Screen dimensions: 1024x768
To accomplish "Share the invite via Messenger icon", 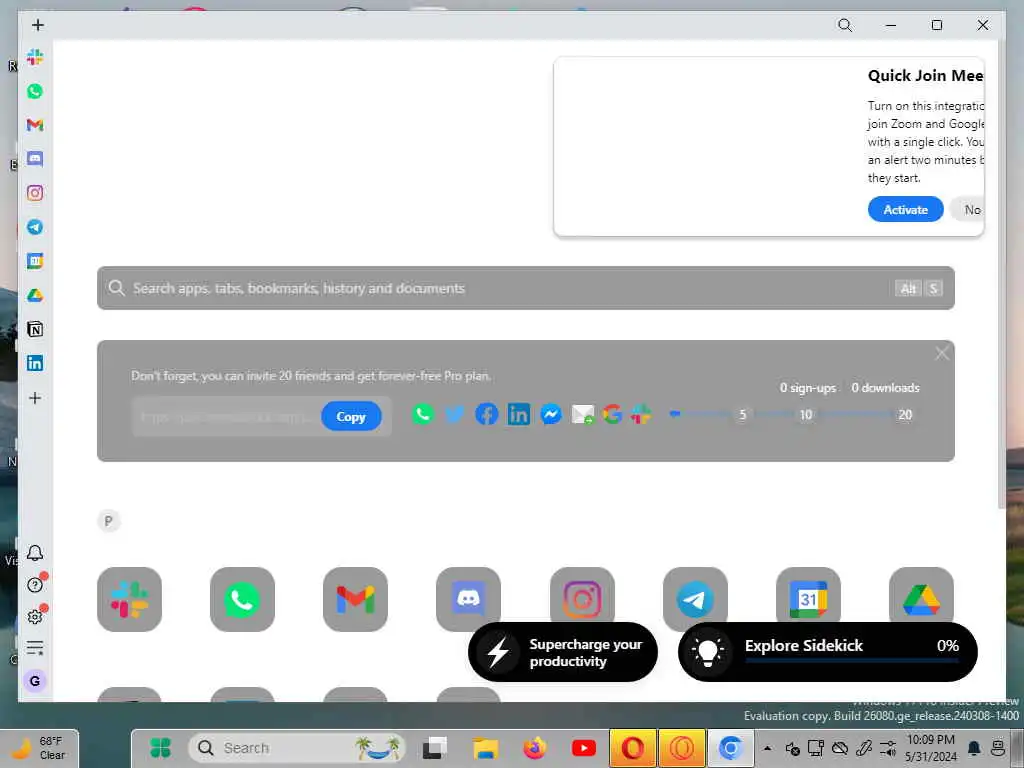I will pyautogui.click(x=551, y=414).
